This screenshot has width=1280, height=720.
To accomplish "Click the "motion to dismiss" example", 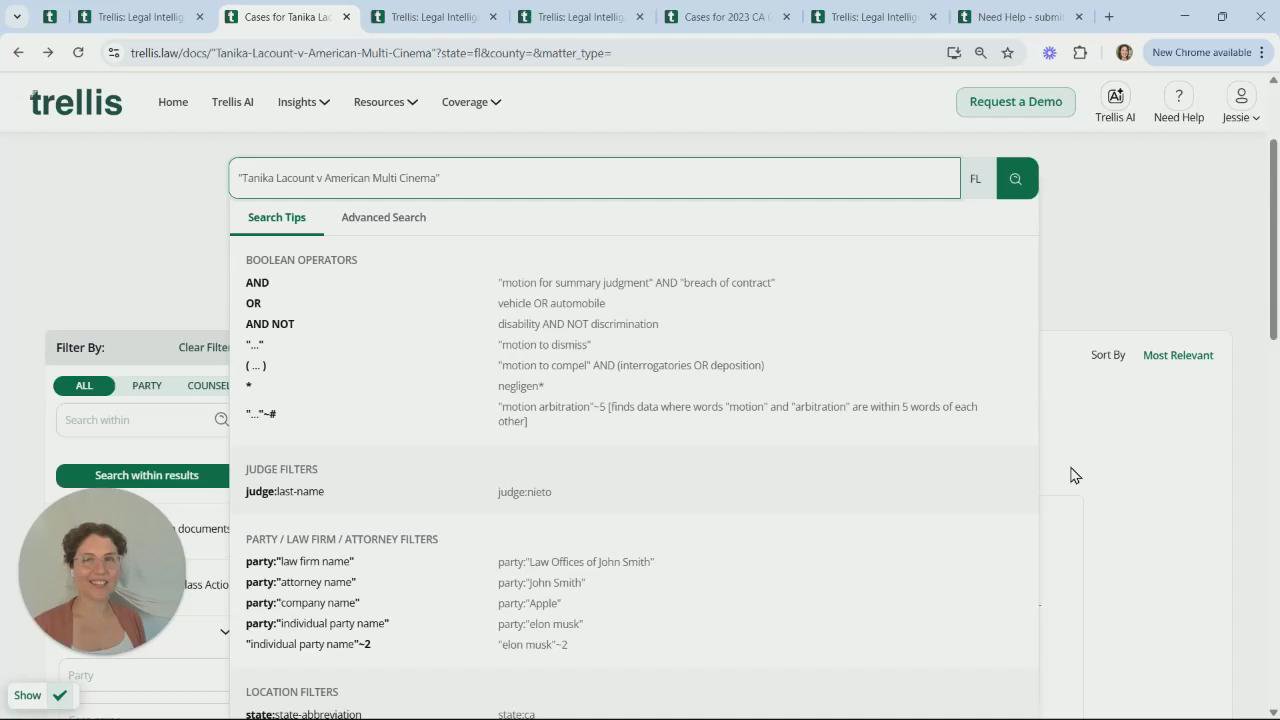I will tap(545, 345).
